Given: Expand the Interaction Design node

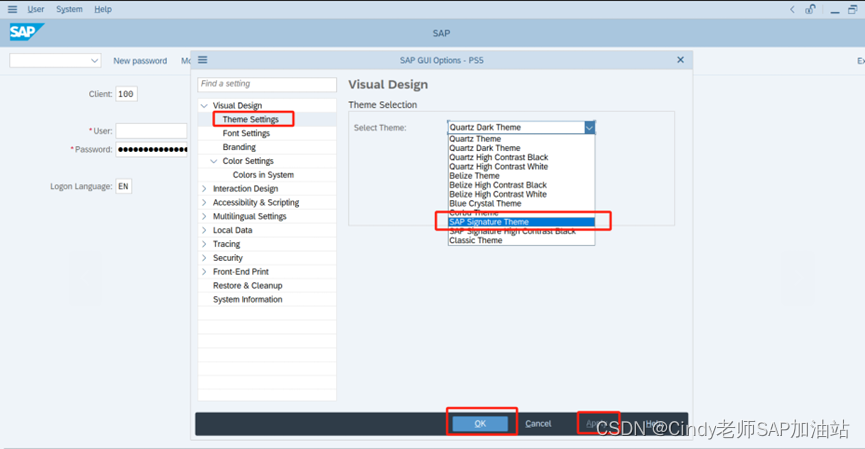Looking at the screenshot, I should [204, 189].
